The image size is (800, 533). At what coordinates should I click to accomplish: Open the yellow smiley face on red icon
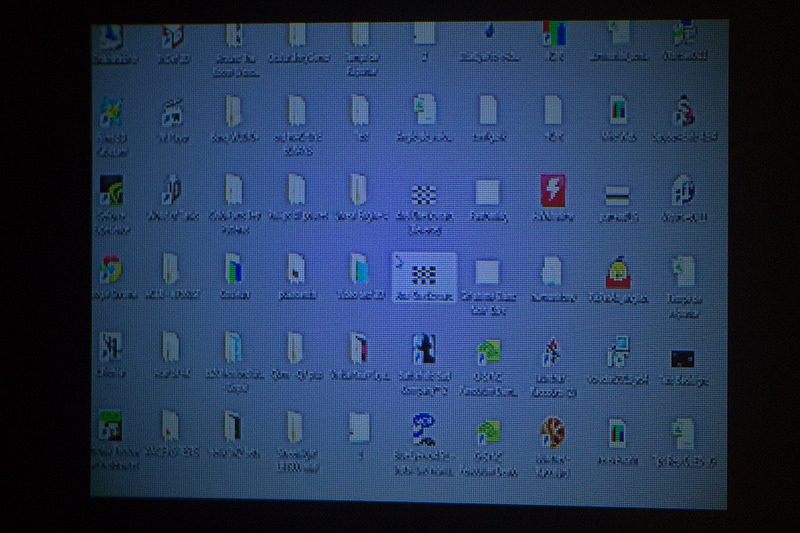coord(618,272)
